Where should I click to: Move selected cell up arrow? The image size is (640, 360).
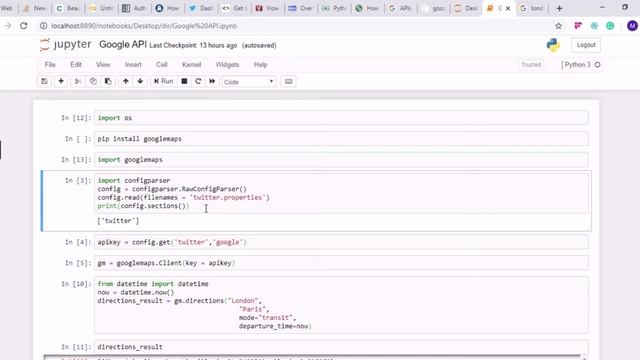(x=126, y=81)
